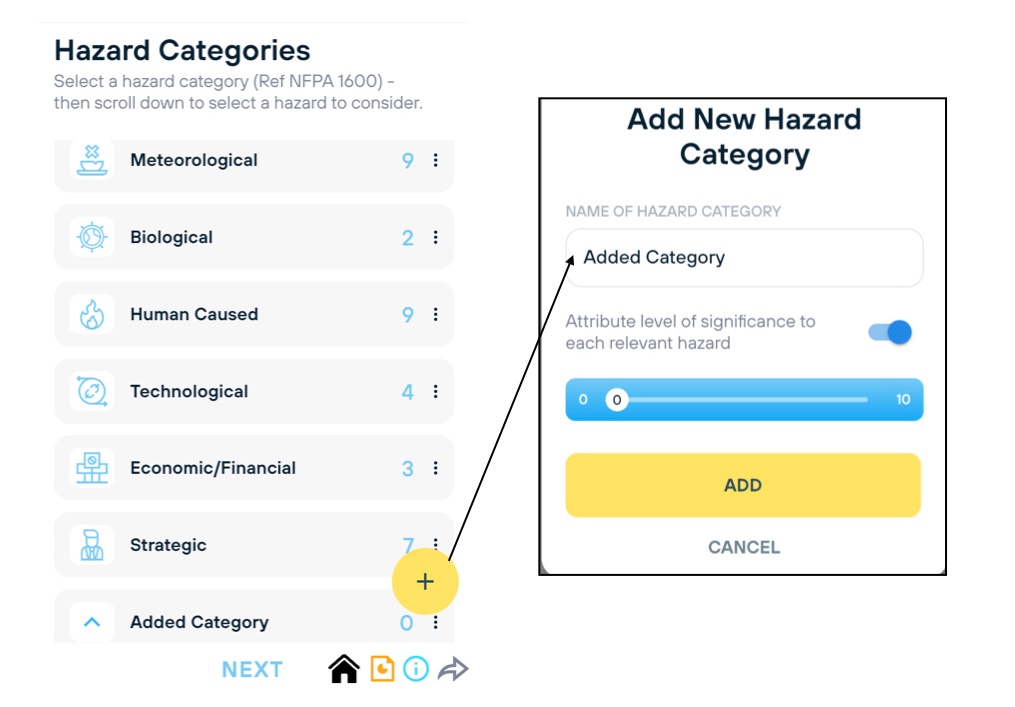Image resolution: width=1015 pixels, height=707 pixels.
Task: Click the Biological category icon
Action: 92,237
